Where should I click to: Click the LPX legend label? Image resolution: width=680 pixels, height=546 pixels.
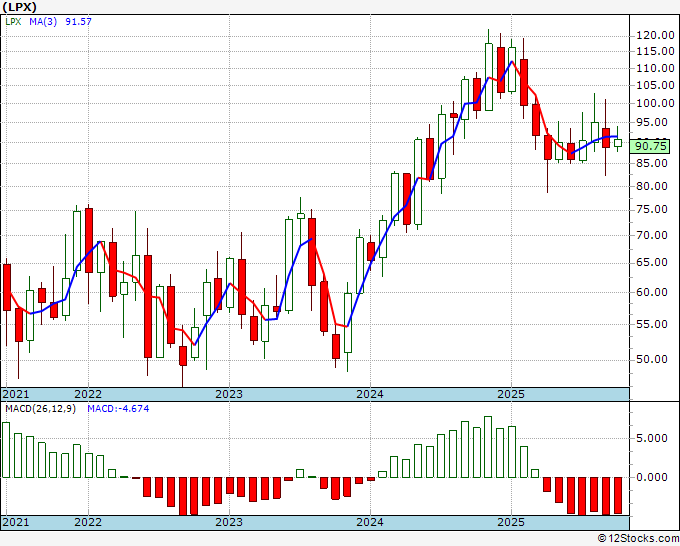13,21
